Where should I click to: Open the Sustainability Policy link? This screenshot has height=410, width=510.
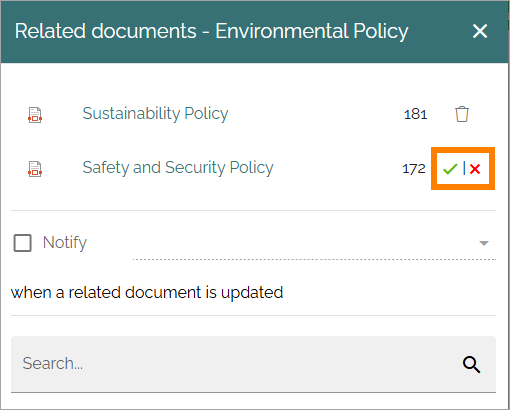tap(155, 114)
